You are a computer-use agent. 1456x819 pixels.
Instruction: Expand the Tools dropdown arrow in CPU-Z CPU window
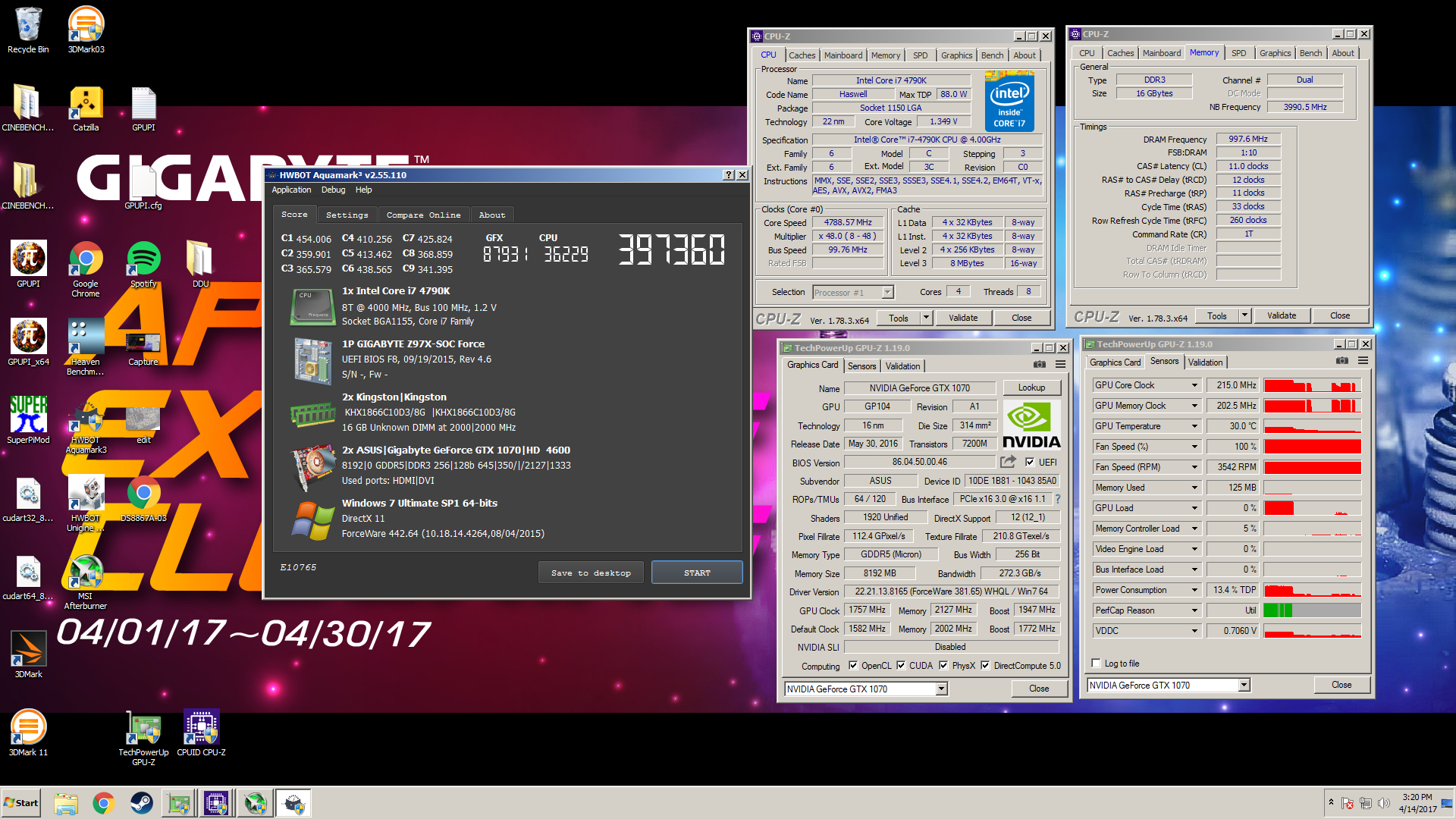click(x=926, y=318)
